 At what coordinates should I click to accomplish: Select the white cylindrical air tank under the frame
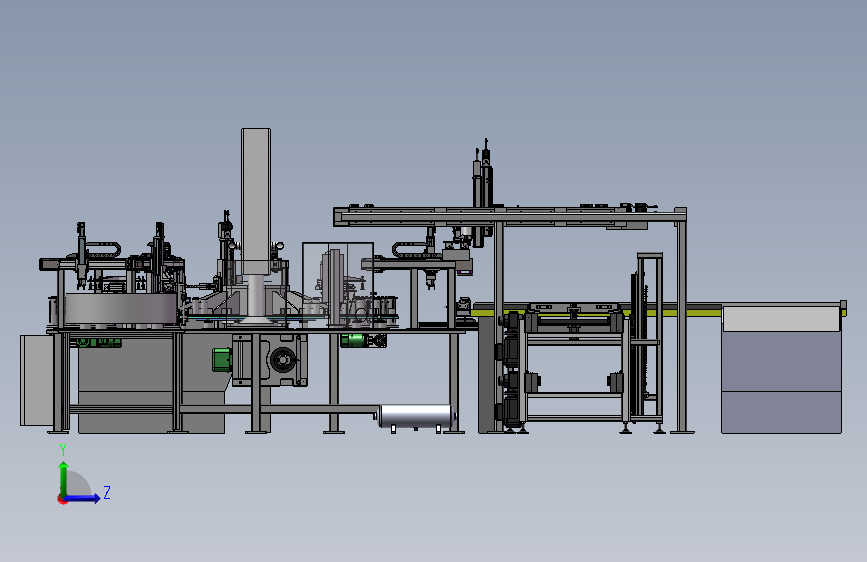(416, 417)
